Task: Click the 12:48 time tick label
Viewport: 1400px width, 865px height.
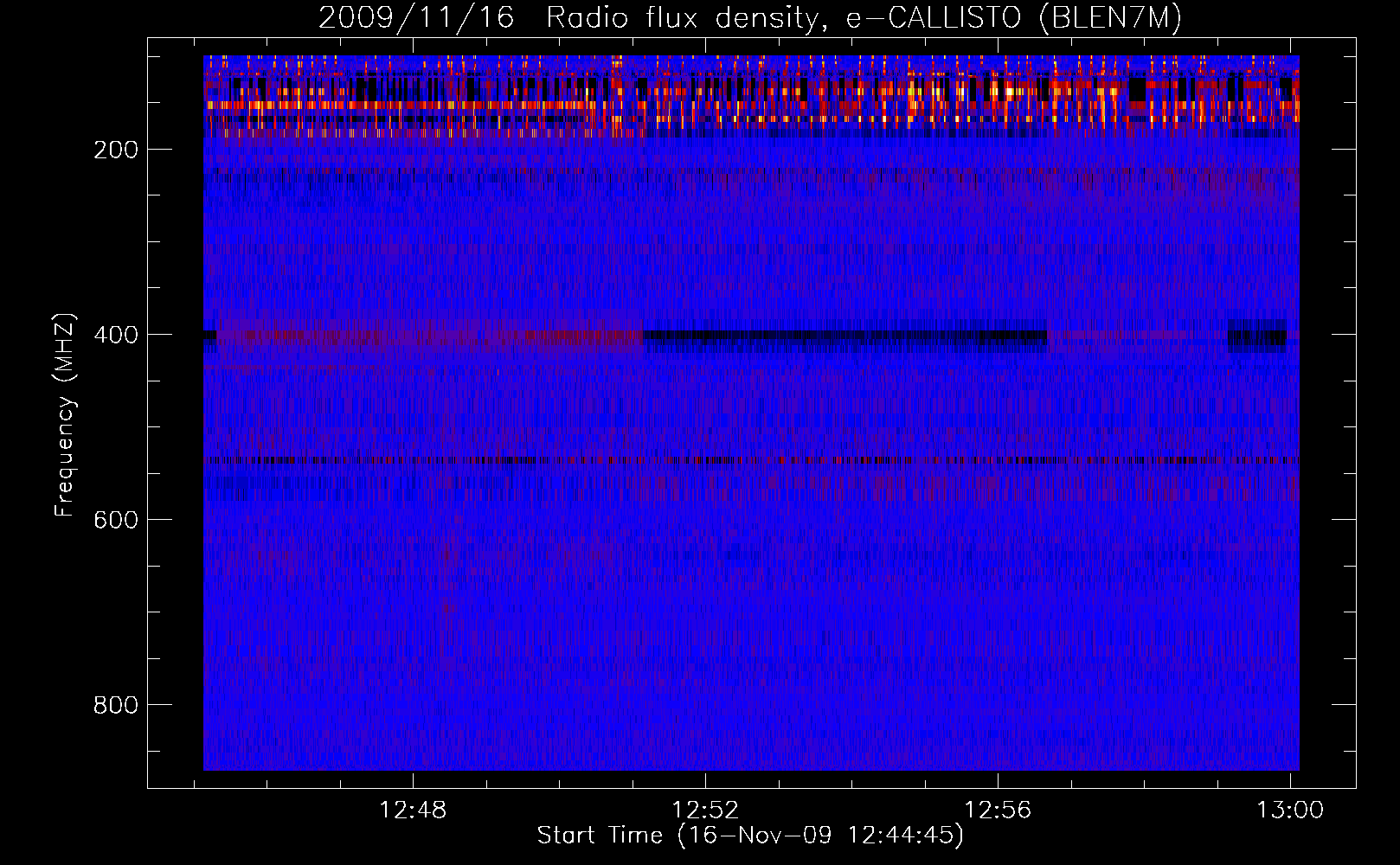Action: coord(413,811)
